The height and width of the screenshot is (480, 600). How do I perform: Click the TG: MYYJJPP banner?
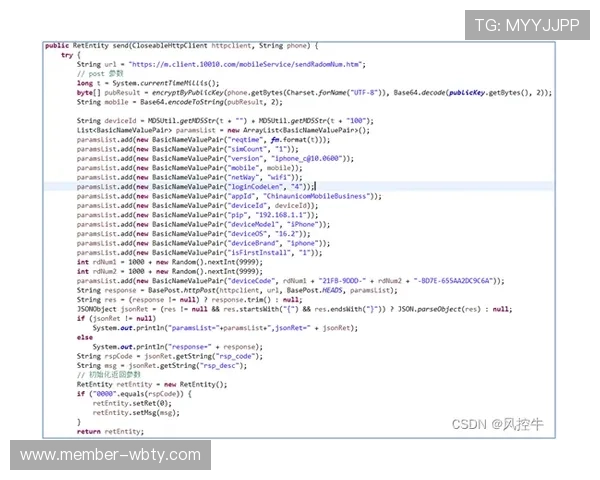[x=525, y=25]
